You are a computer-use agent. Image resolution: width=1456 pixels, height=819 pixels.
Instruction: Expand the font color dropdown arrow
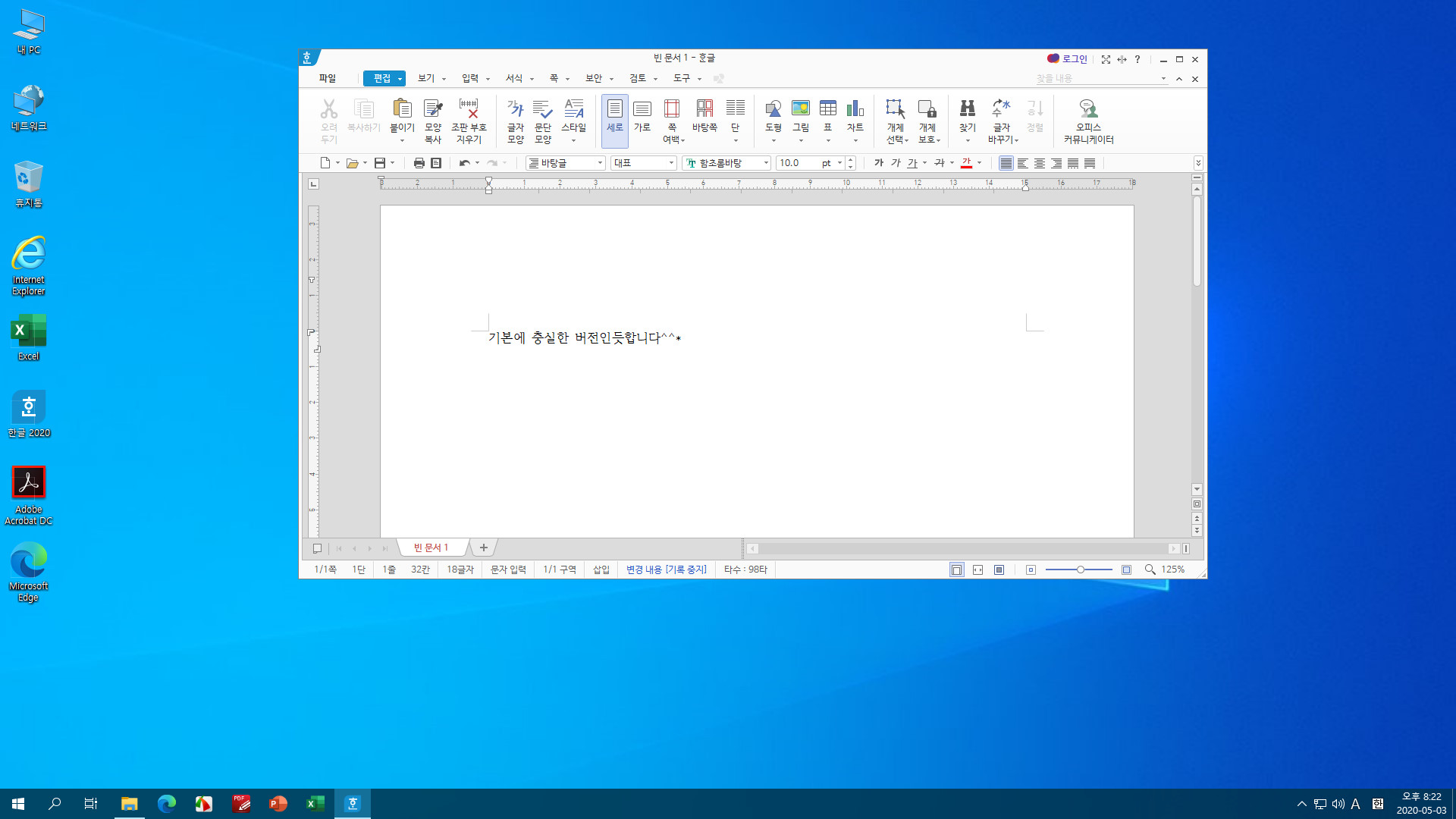(x=980, y=163)
